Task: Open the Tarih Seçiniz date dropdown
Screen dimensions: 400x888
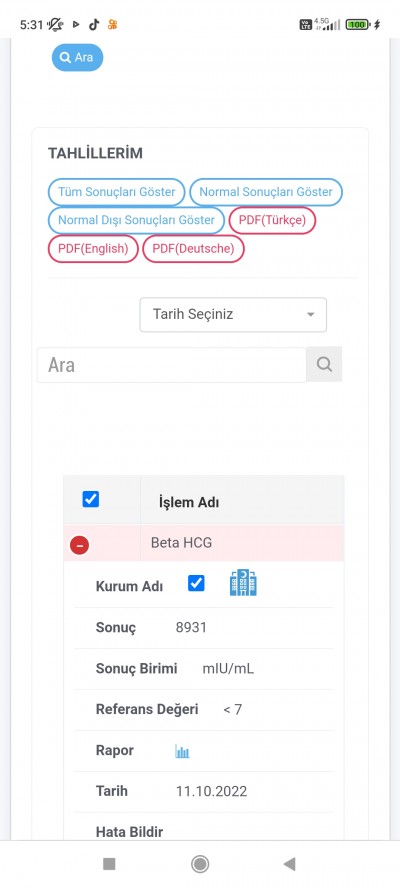Action: [x=233, y=314]
